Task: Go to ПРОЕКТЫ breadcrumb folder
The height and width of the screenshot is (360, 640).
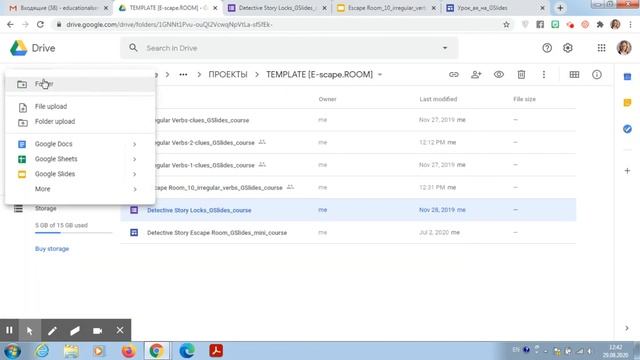Action: [x=228, y=75]
